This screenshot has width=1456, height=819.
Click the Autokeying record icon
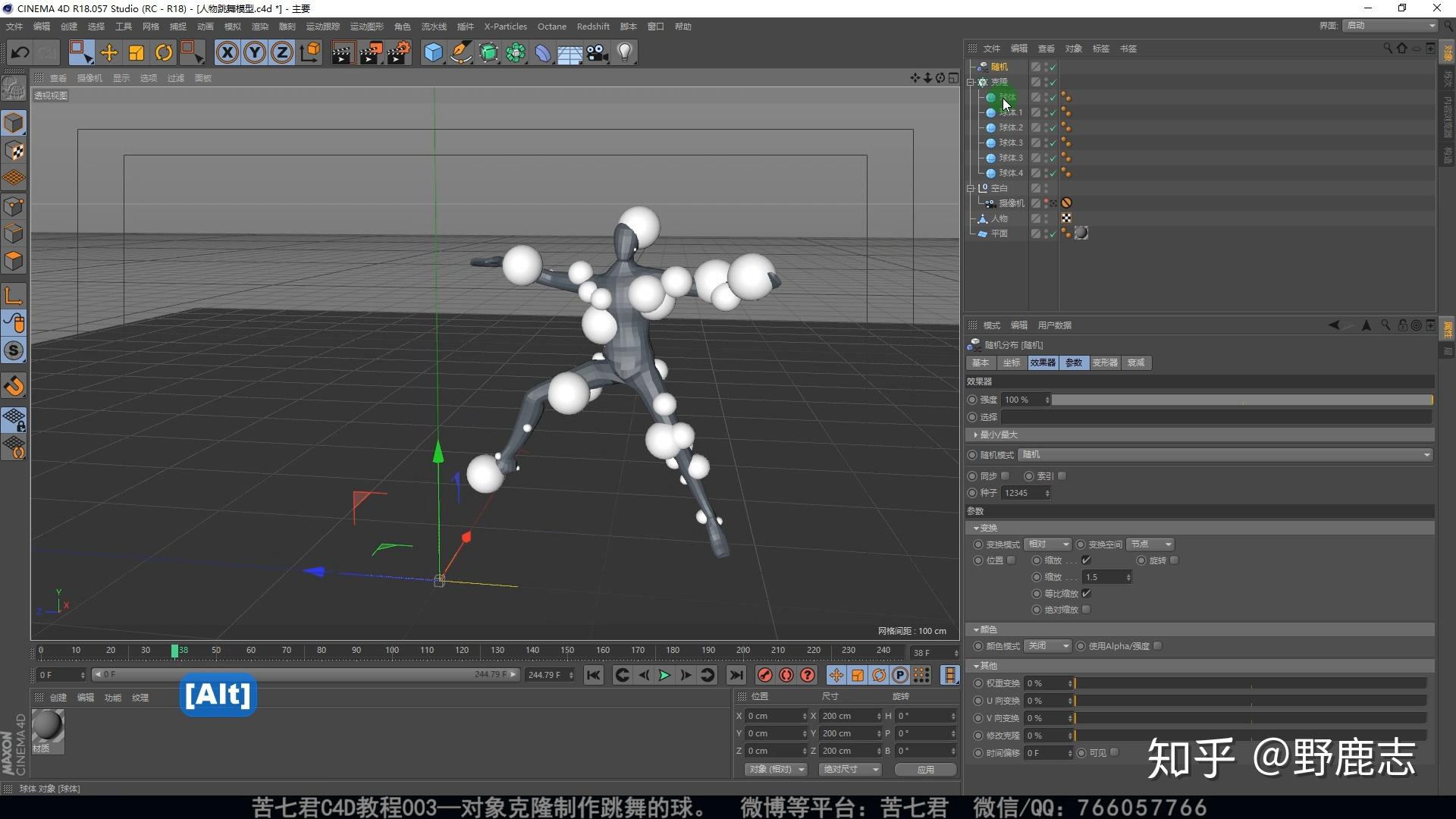[786, 675]
